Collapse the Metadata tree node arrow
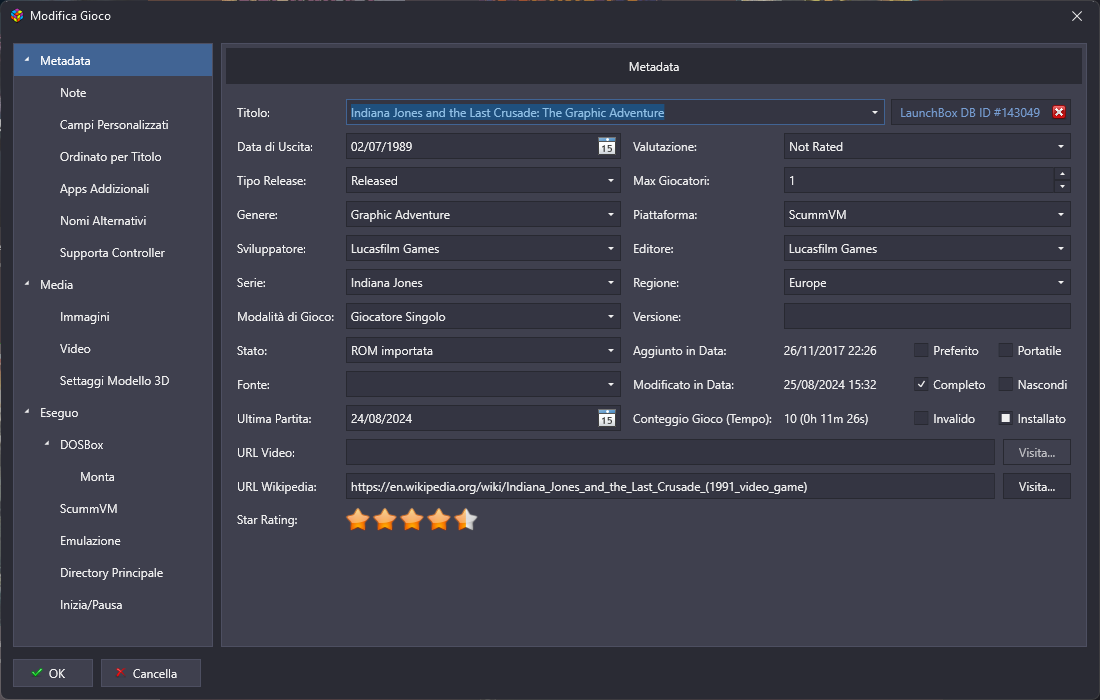This screenshot has width=1100, height=700. (x=27, y=60)
